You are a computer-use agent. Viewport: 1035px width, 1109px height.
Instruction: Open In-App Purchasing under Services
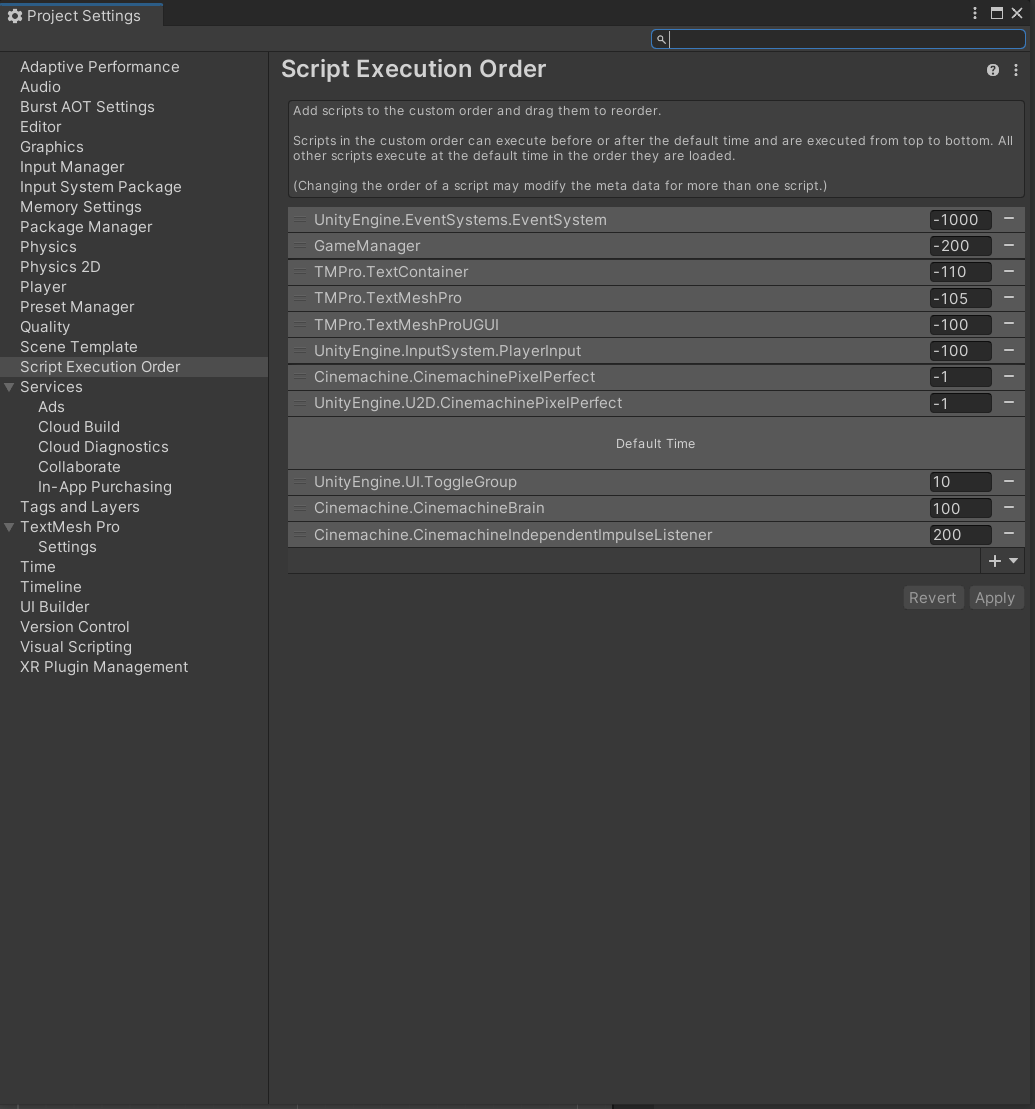coord(105,487)
